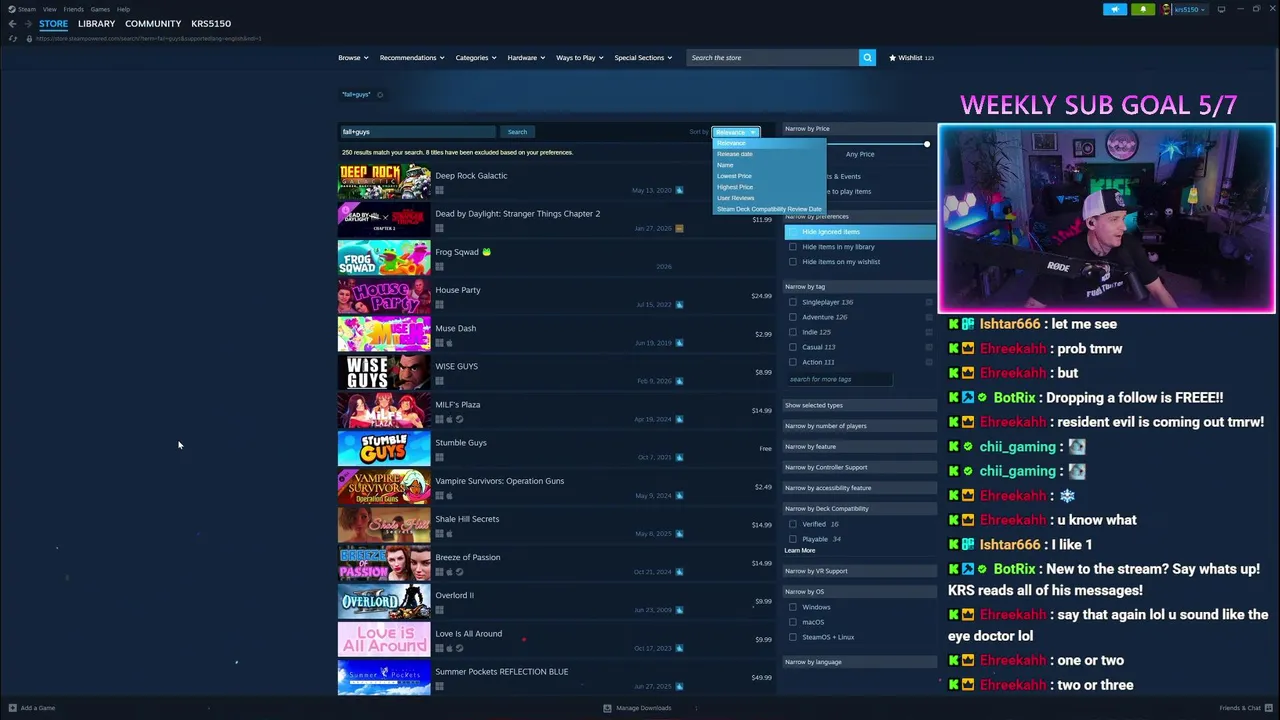
Task: Check the Casual tag filter
Action: (793, 347)
